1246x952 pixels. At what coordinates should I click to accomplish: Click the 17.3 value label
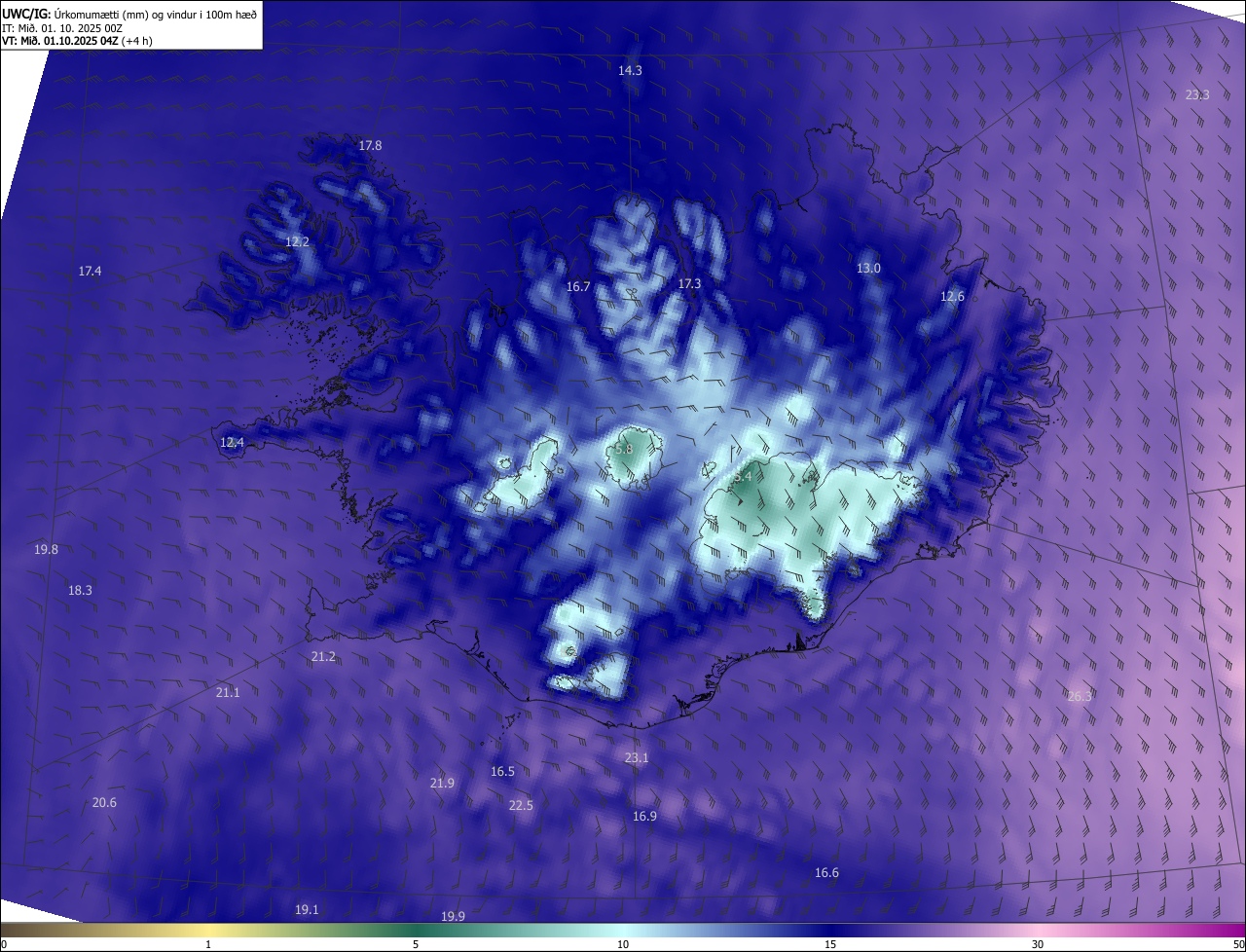tap(689, 283)
